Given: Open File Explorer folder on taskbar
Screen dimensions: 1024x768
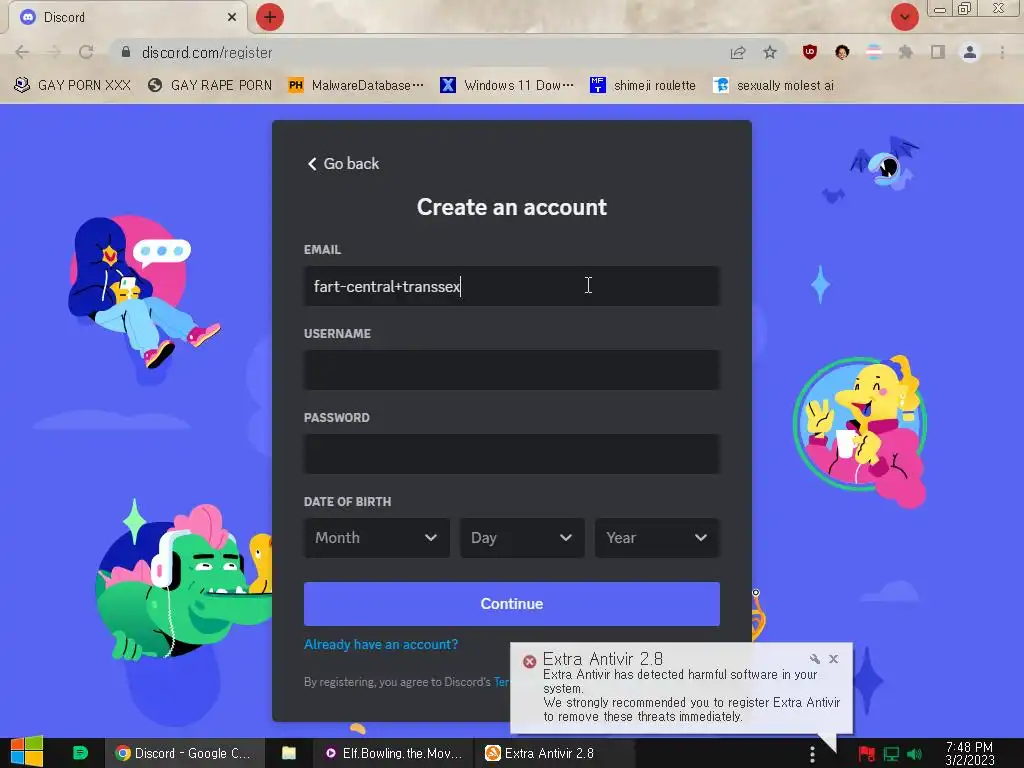Looking at the screenshot, I should click(289, 753).
